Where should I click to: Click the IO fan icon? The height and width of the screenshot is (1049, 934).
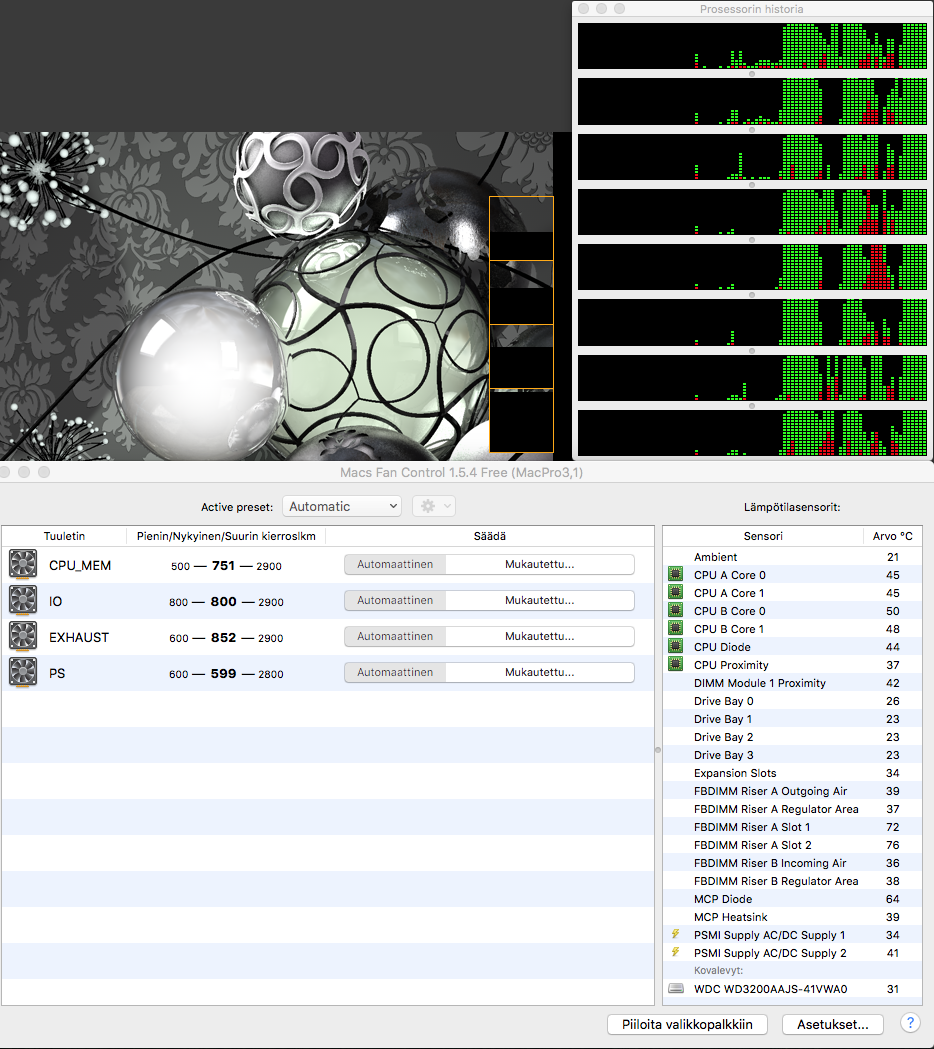click(x=23, y=601)
